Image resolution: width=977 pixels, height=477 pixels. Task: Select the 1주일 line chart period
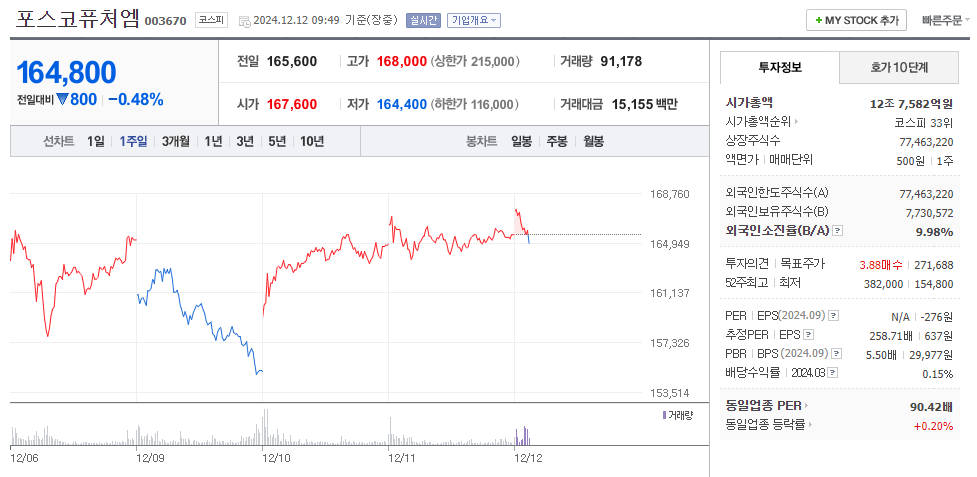tap(133, 141)
